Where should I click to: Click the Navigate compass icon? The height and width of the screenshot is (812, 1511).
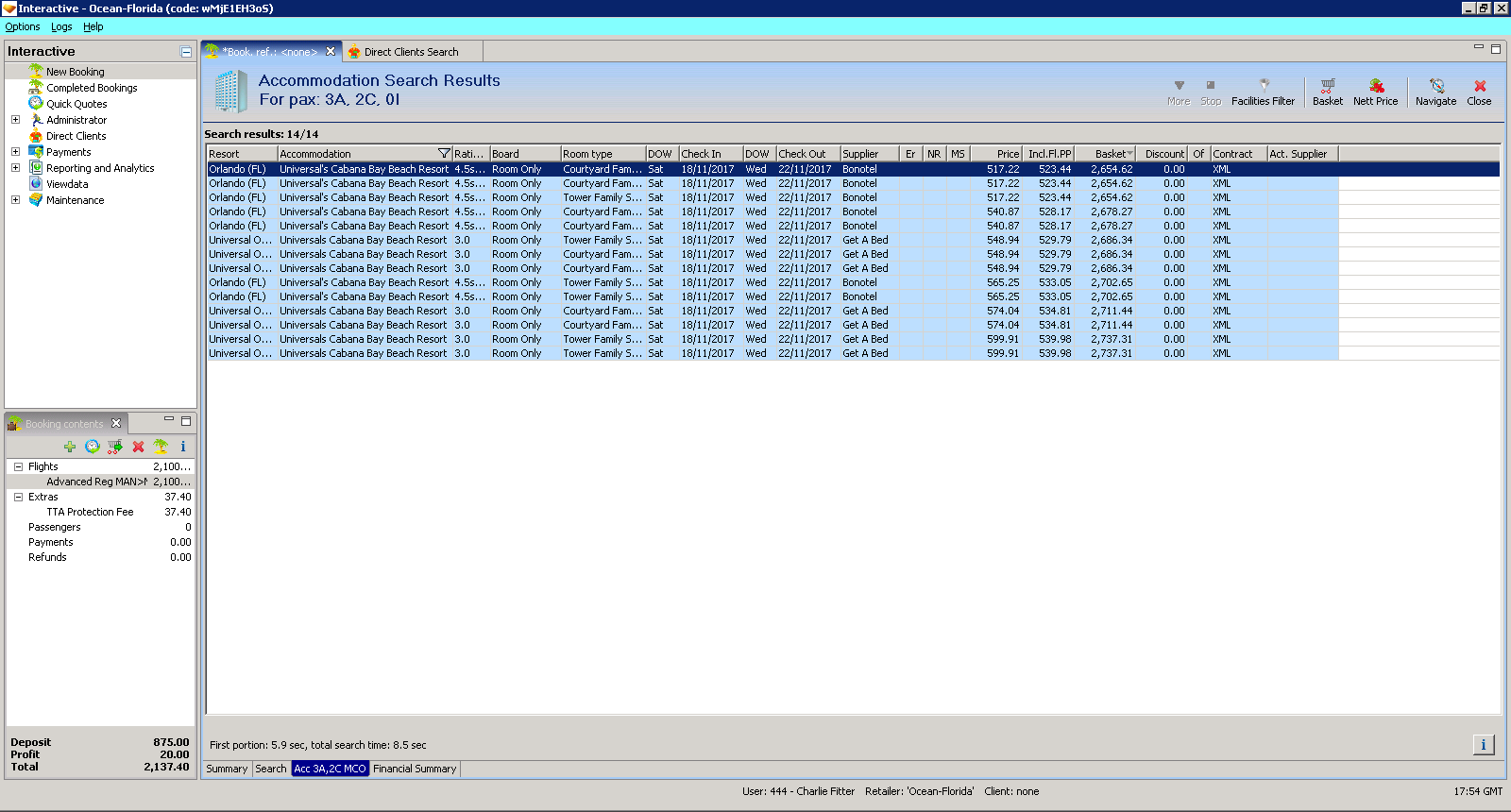pyautogui.click(x=1436, y=85)
